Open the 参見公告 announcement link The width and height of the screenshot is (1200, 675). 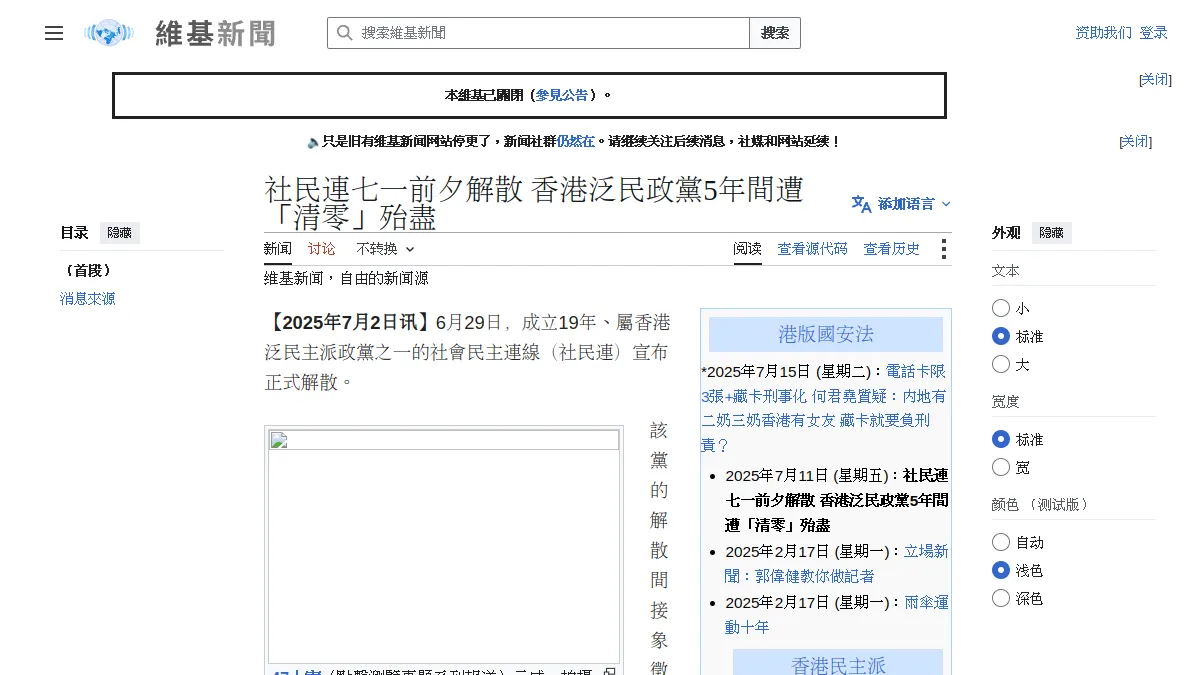(562, 95)
